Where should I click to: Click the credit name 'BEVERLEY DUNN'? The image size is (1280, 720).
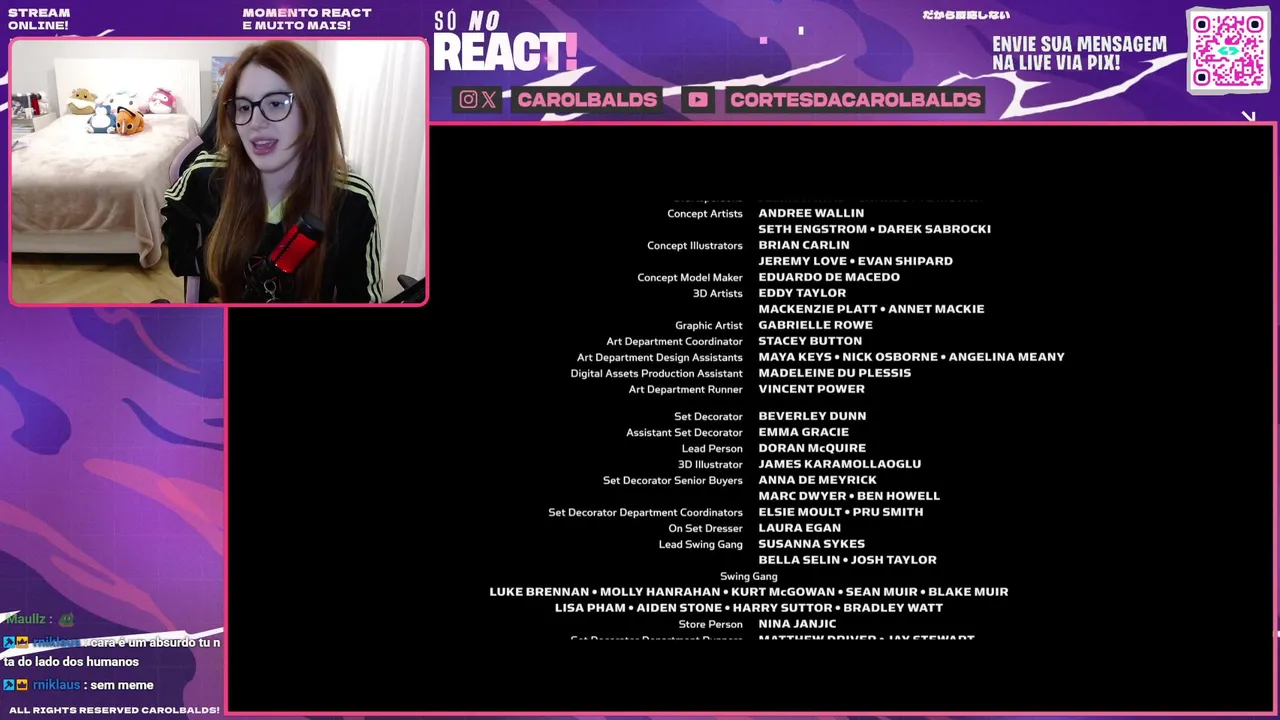(812, 416)
